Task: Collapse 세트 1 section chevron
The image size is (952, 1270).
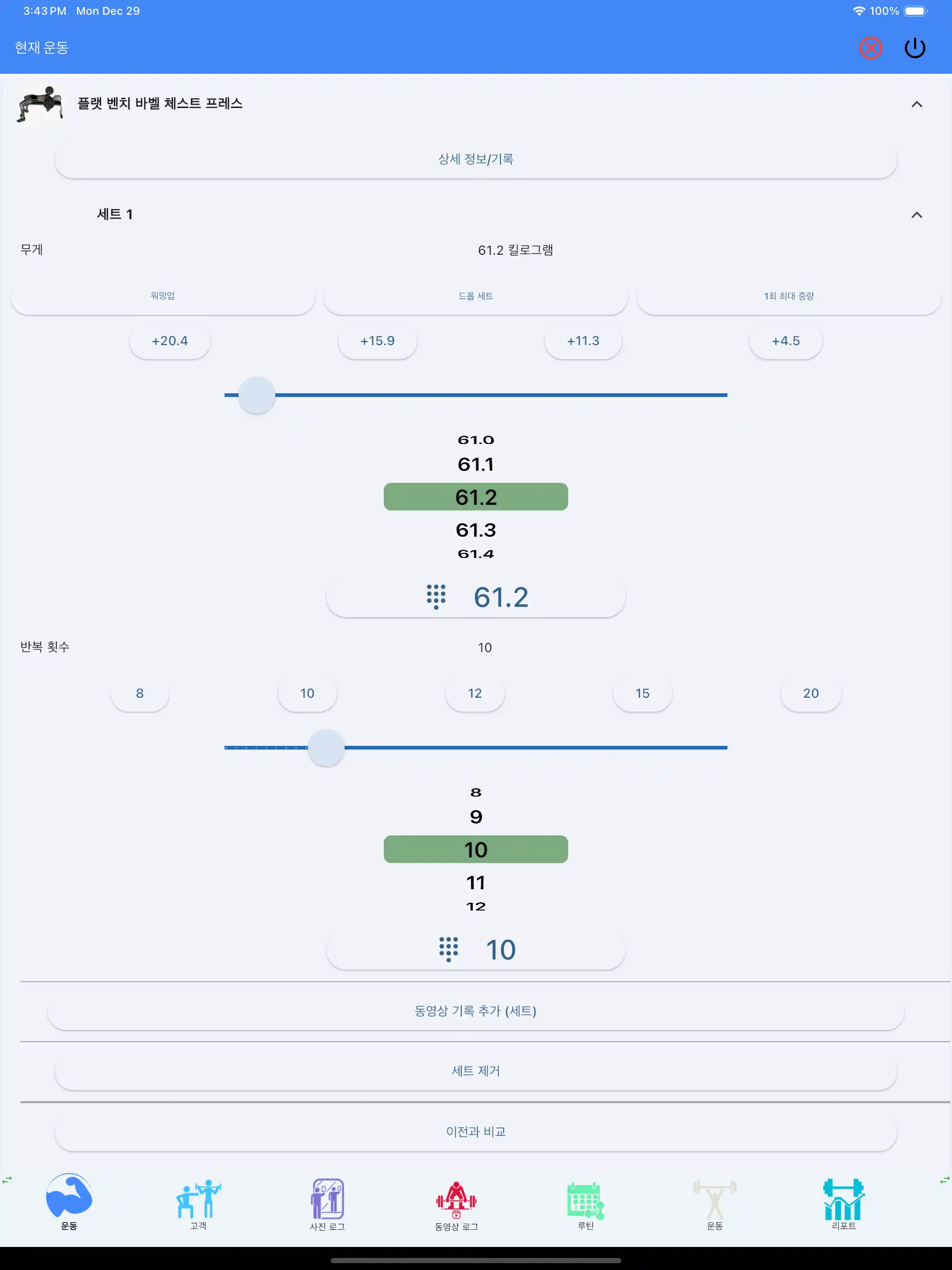Action: 916,215
